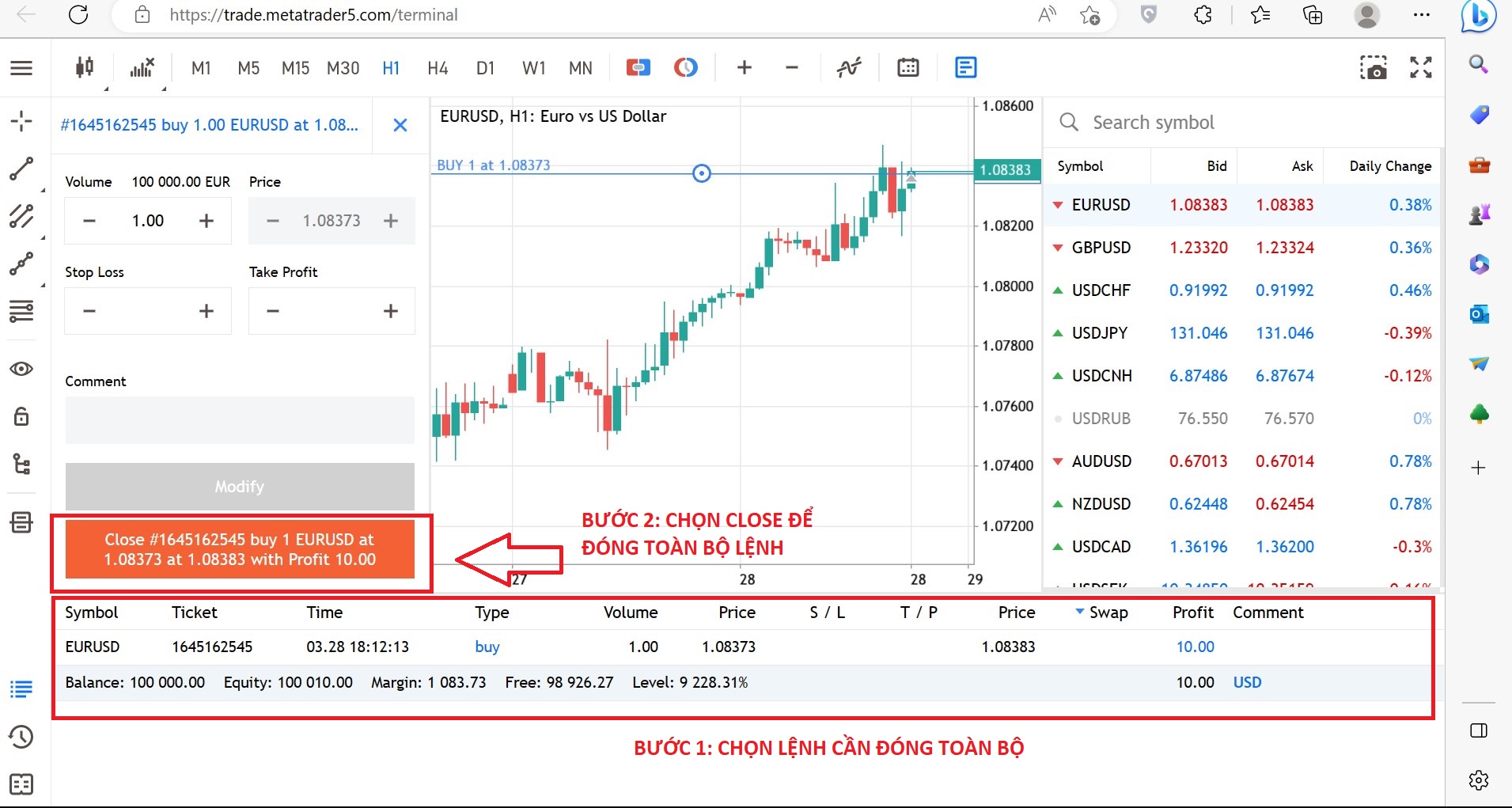
Task: Toggle drawn objects visibility eye icon
Action: click(x=21, y=369)
